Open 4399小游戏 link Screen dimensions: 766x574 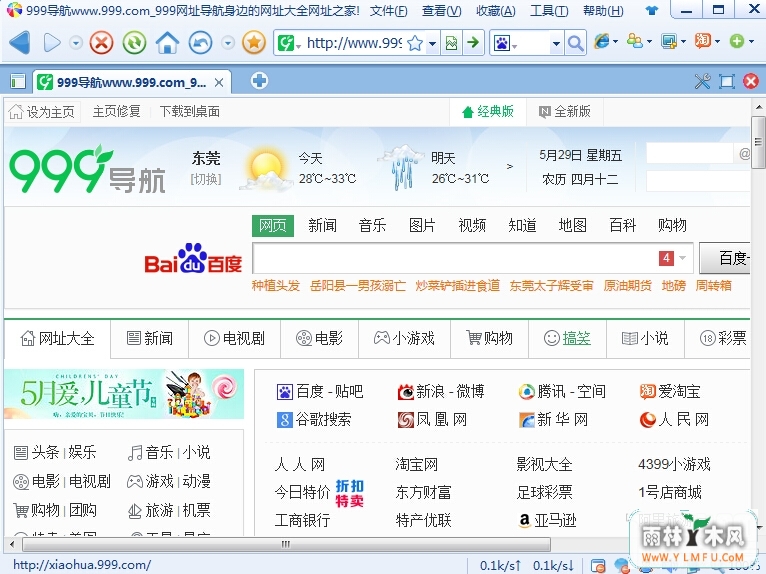[674, 464]
